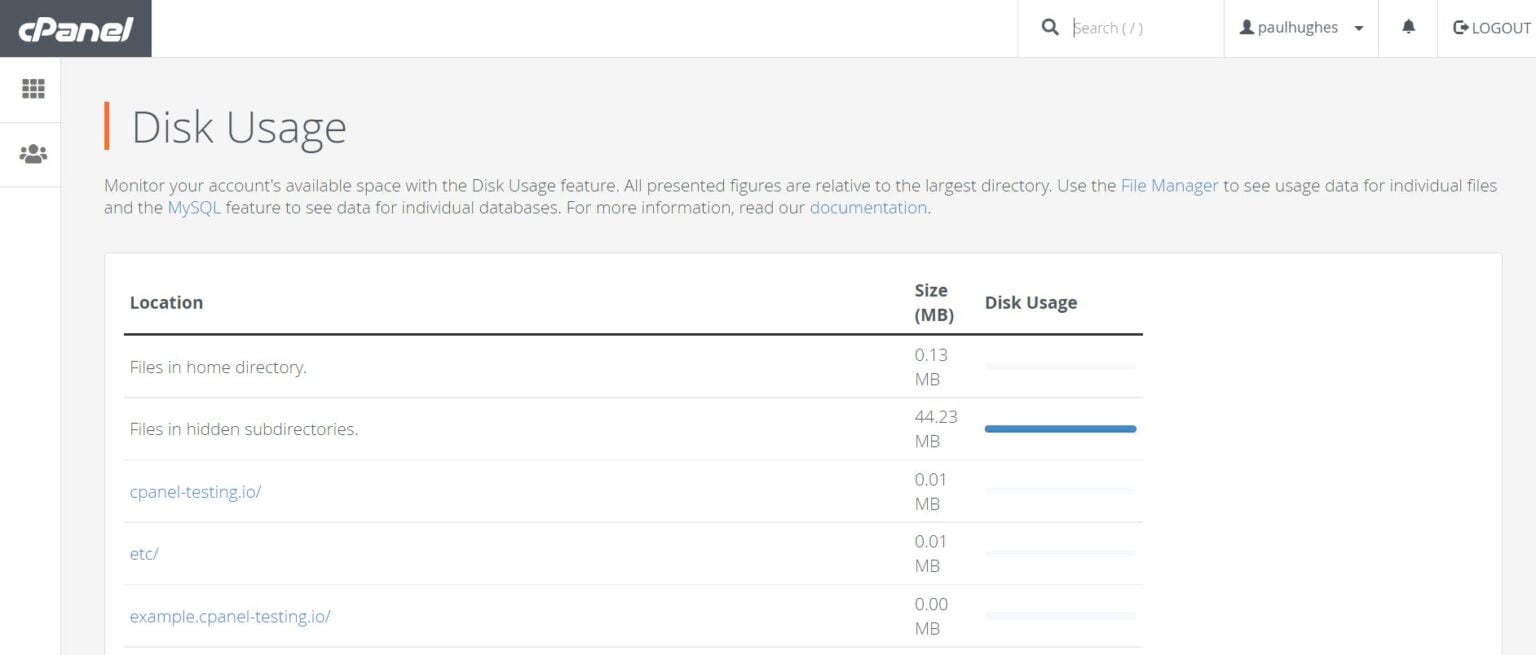The width and height of the screenshot is (1536, 655).
Task: Select the disk usage bar for hidden subdirectories
Action: click(1060, 428)
